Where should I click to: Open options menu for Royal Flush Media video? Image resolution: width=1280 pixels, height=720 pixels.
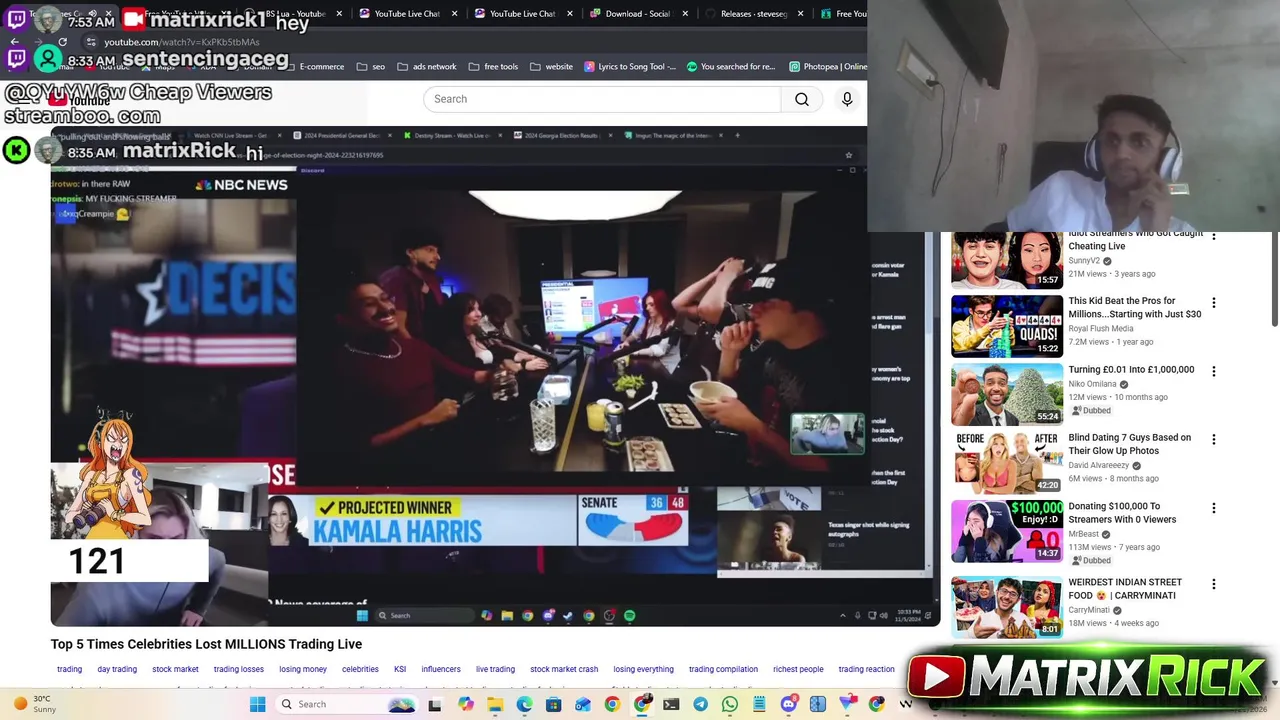coord(1214,303)
